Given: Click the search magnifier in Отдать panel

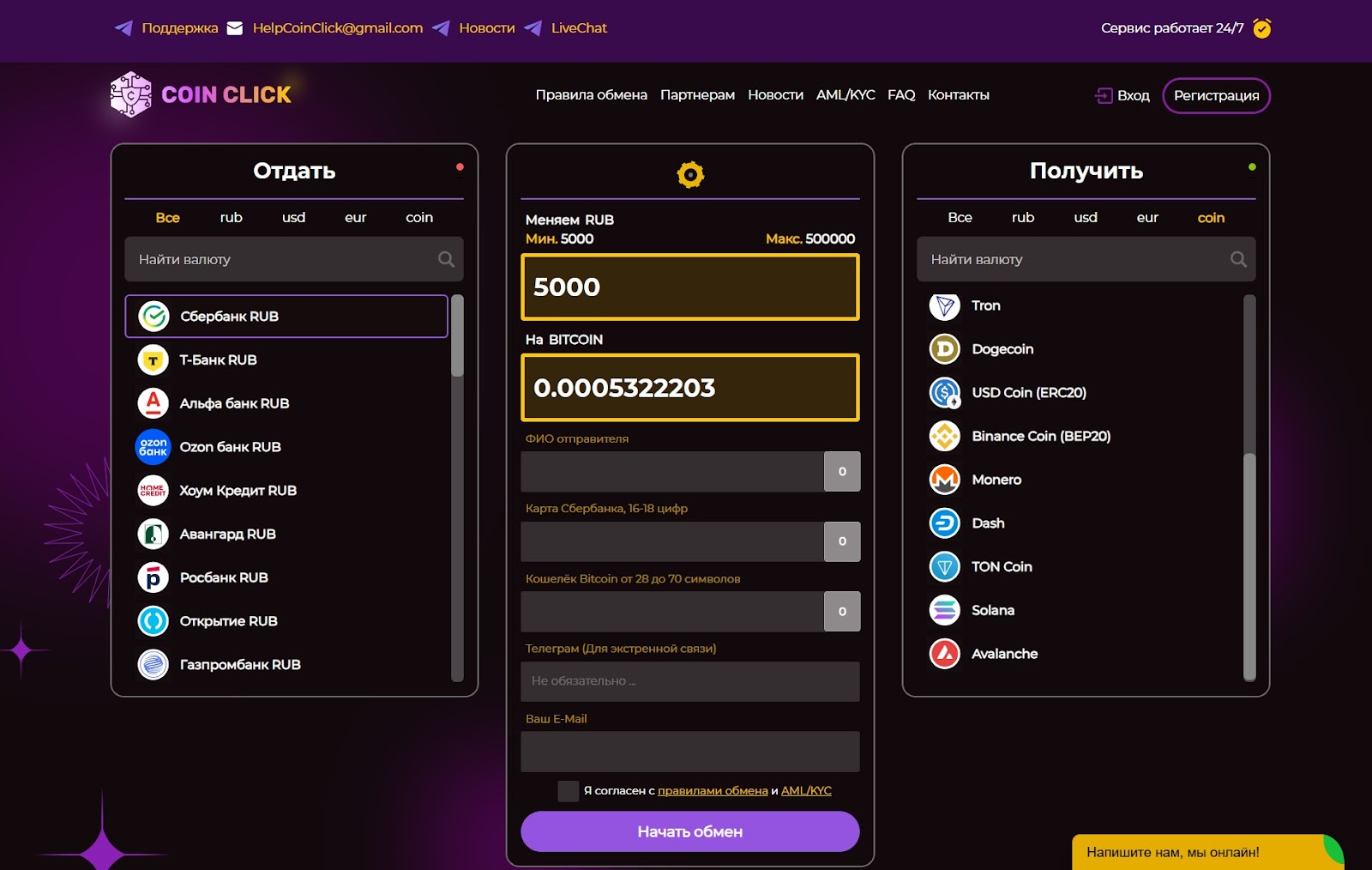Looking at the screenshot, I should pyautogui.click(x=446, y=259).
